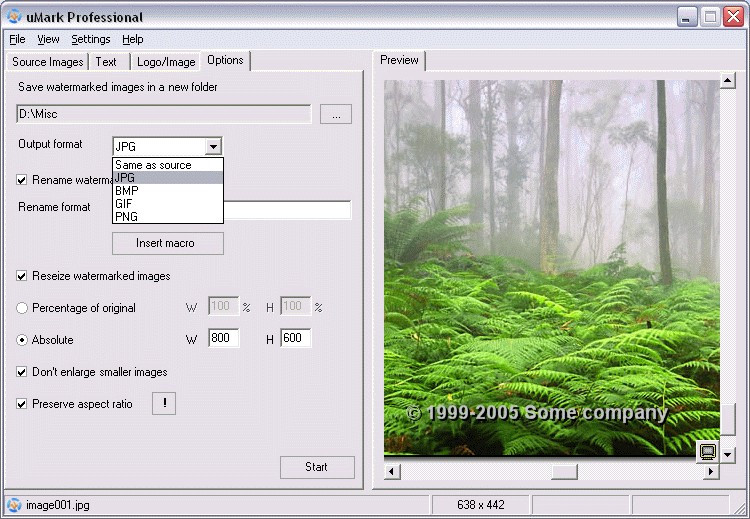
Task: Open the Settings menu
Action: click(x=91, y=39)
